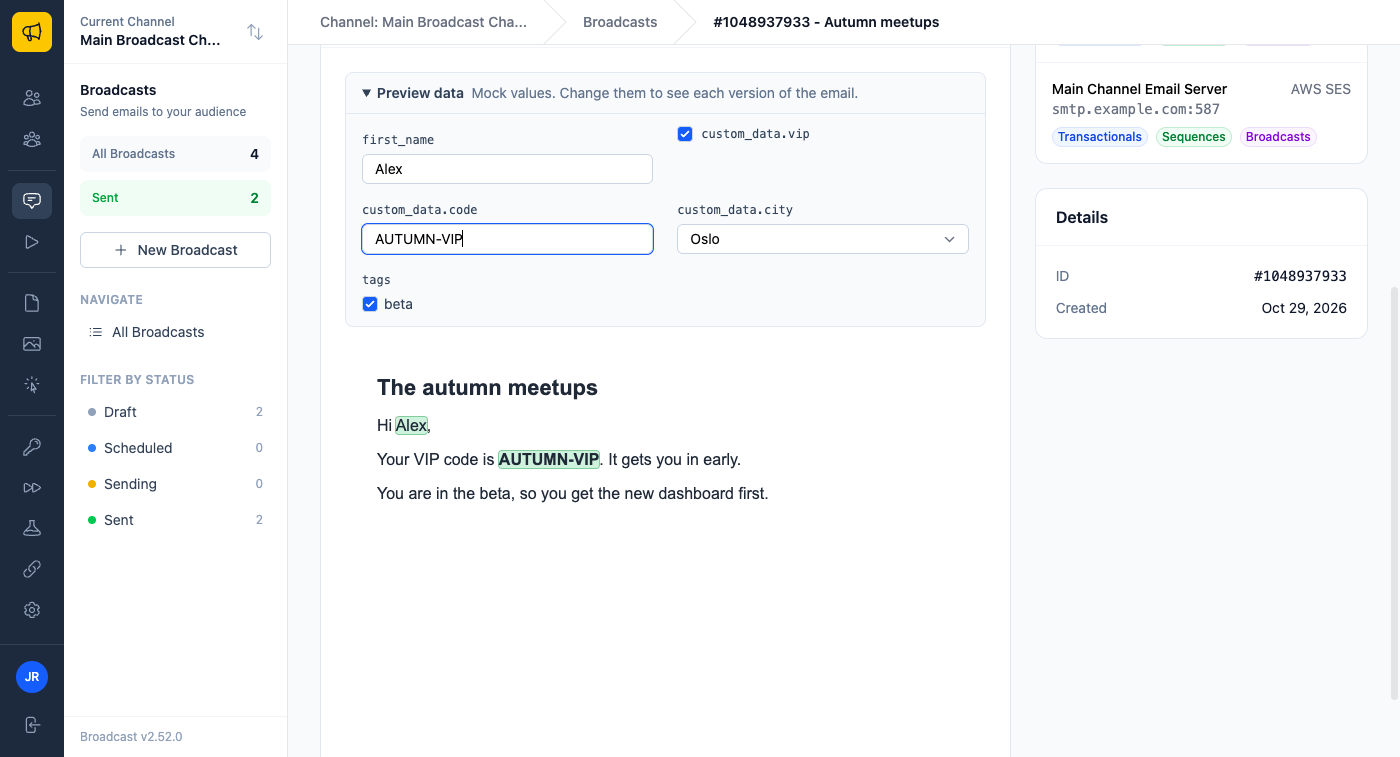
Task: Open the broadcasts message icon in sidebar
Action: click(x=32, y=200)
